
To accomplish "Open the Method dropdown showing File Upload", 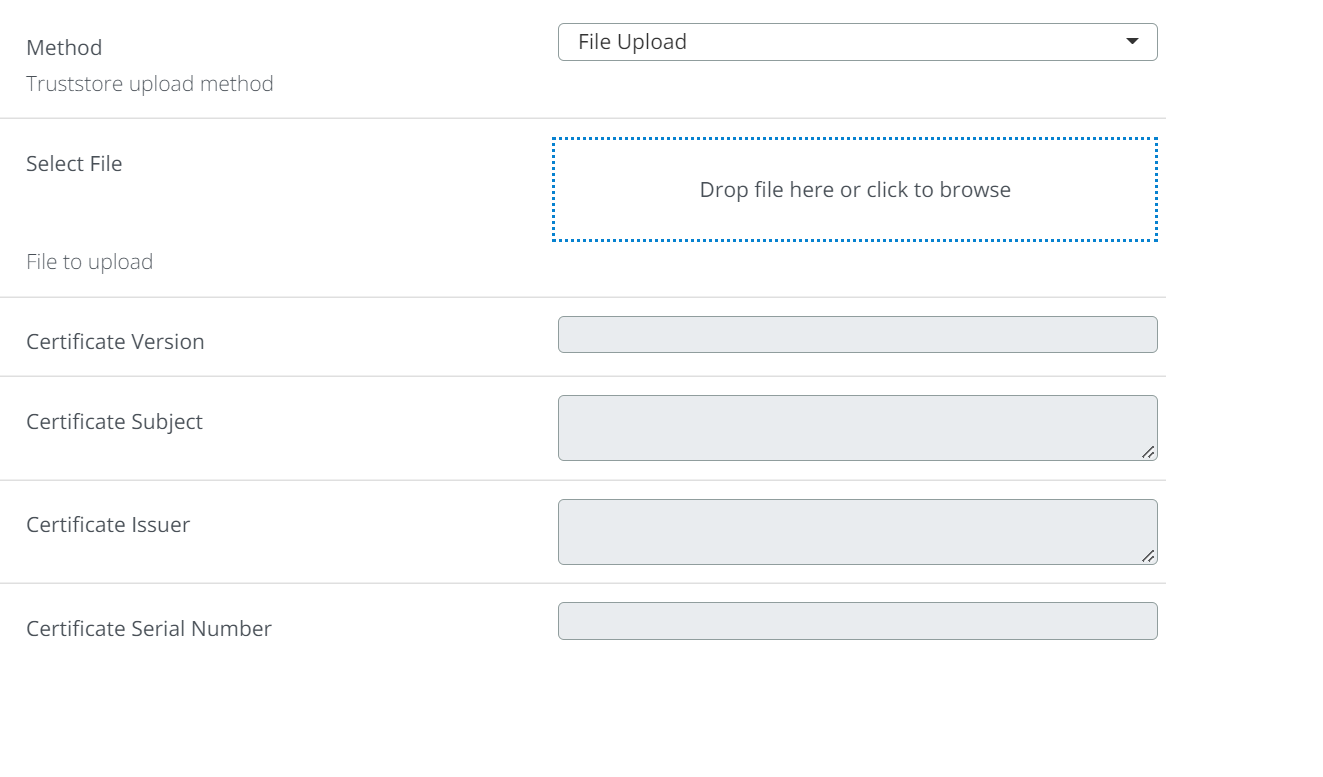I will click(856, 42).
